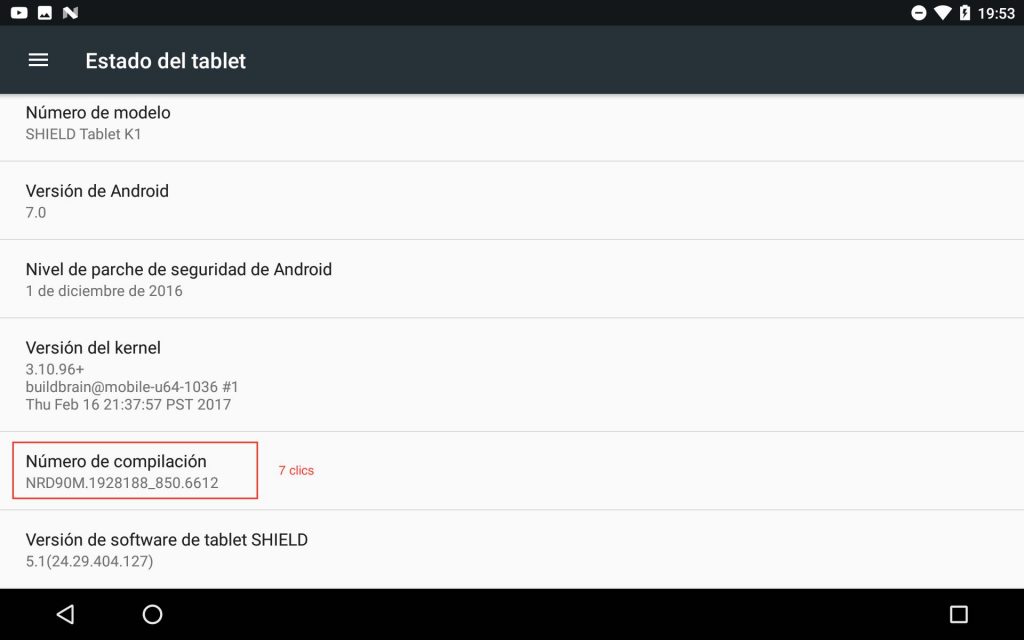Open the recent apps square button

[958, 614]
